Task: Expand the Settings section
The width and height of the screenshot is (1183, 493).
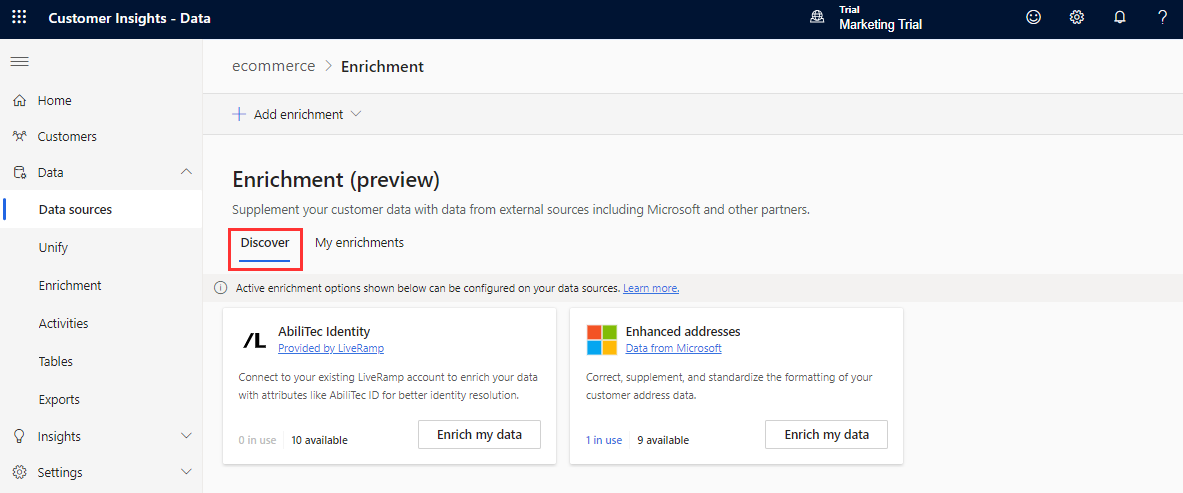Action: pyautogui.click(x=186, y=472)
